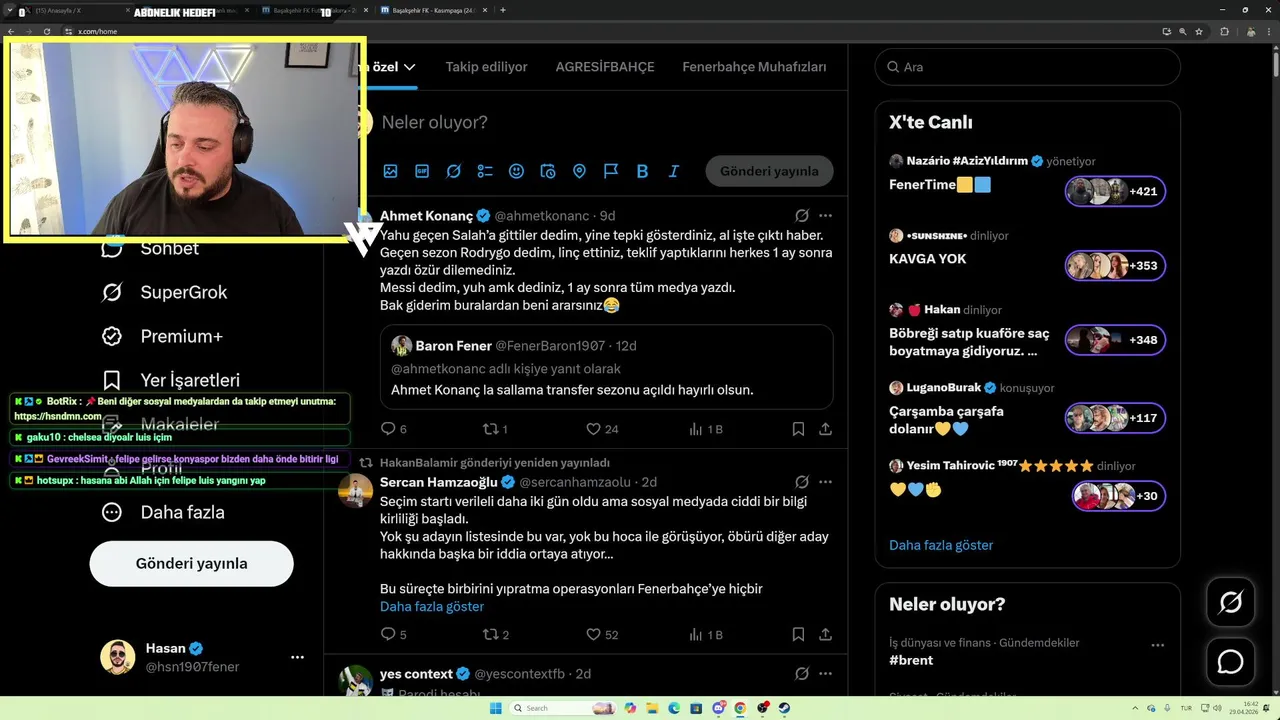Switch to Fenerbahçe Muhafızları tab
Image resolution: width=1280 pixels, height=720 pixels.
(x=754, y=67)
